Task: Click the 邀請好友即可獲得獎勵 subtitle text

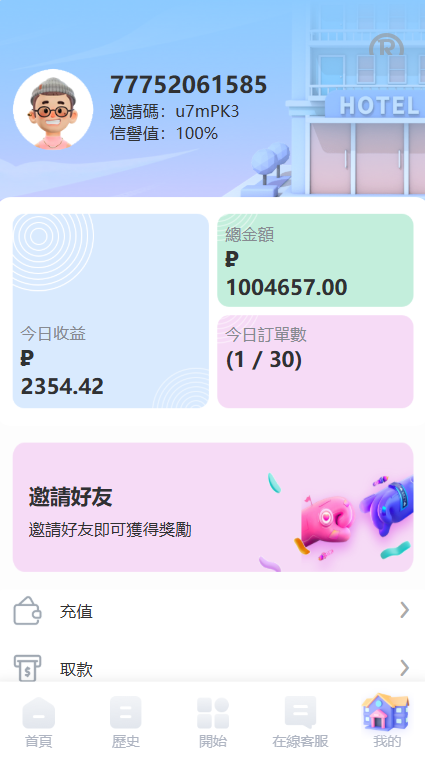Action: pyautogui.click(x=110, y=530)
